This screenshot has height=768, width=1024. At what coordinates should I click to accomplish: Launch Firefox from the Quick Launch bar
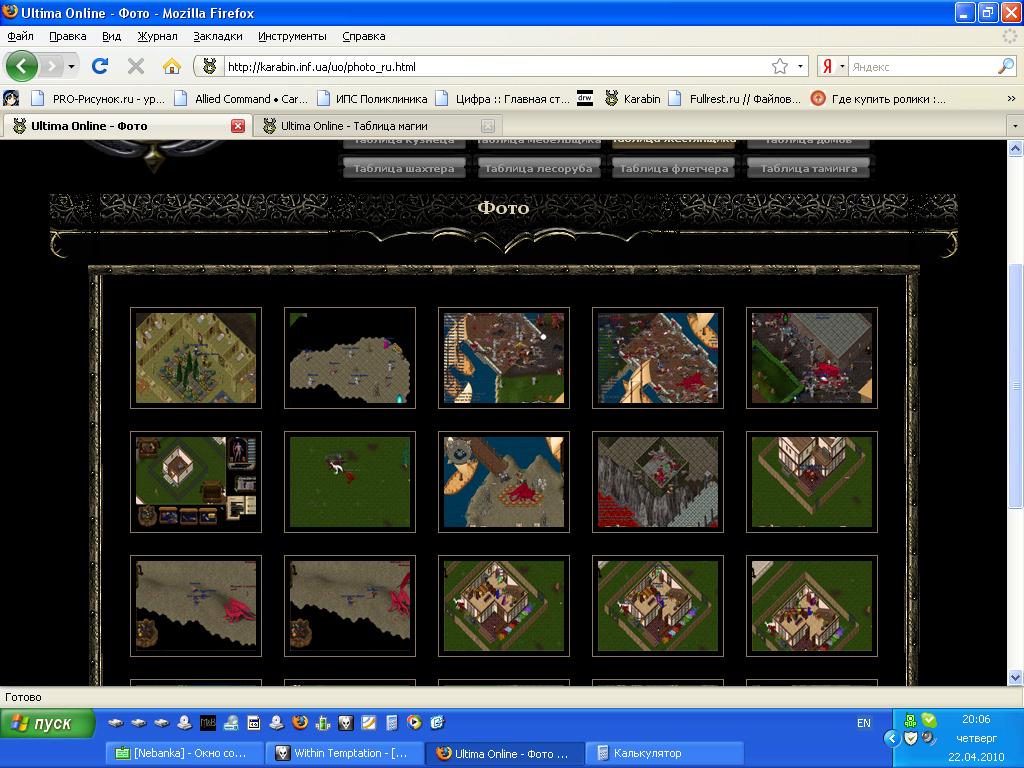(x=300, y=722)
